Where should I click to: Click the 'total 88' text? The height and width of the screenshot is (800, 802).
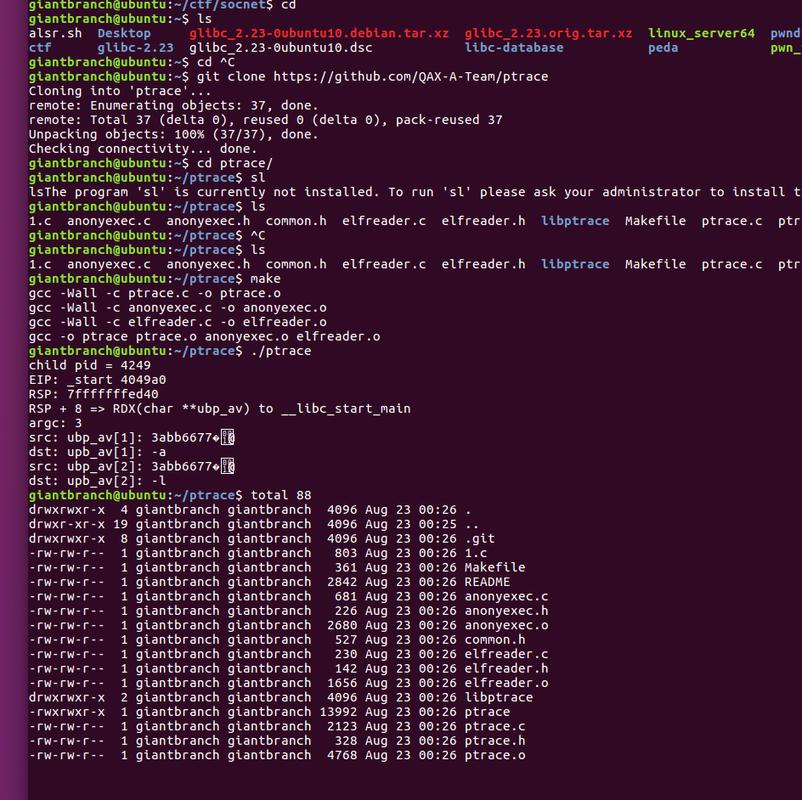(x=277, y=495)
